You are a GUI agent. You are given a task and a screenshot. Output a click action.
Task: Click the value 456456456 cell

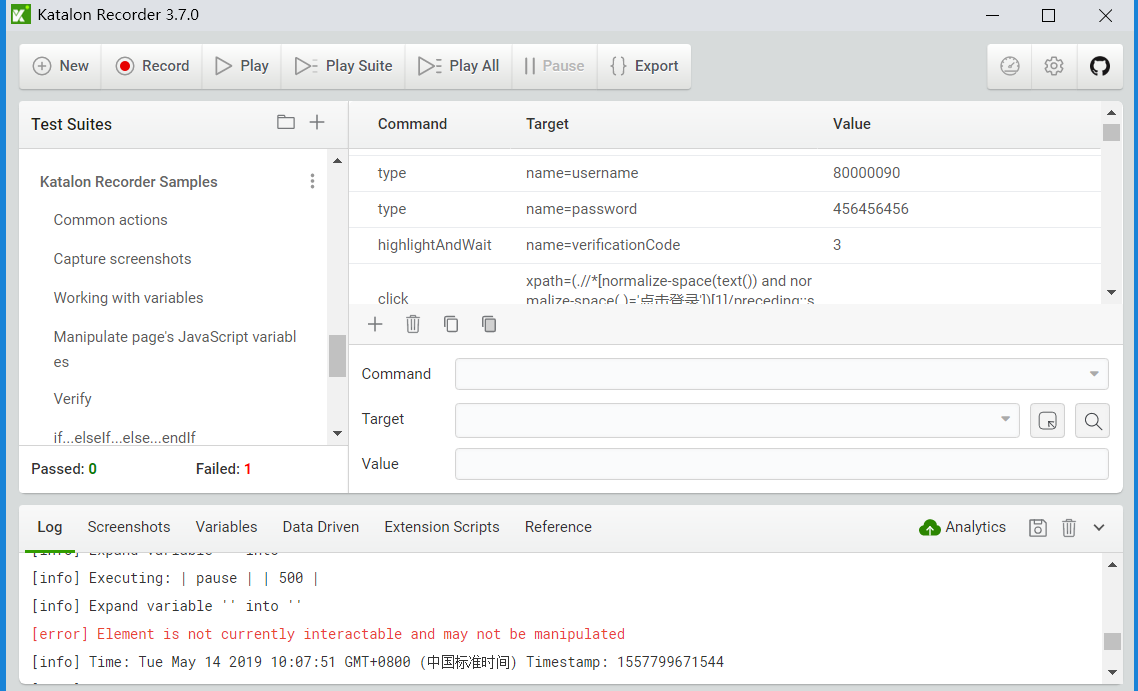871,210
